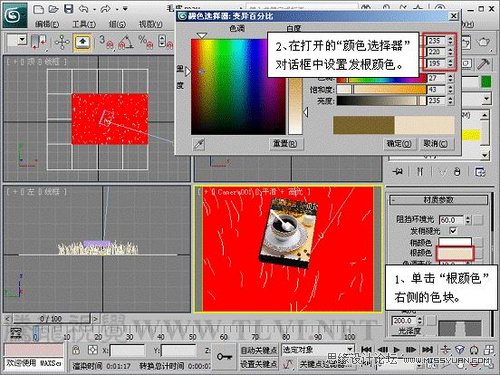
Task: Click the blue value field showing 195
Action: (436, 63)
